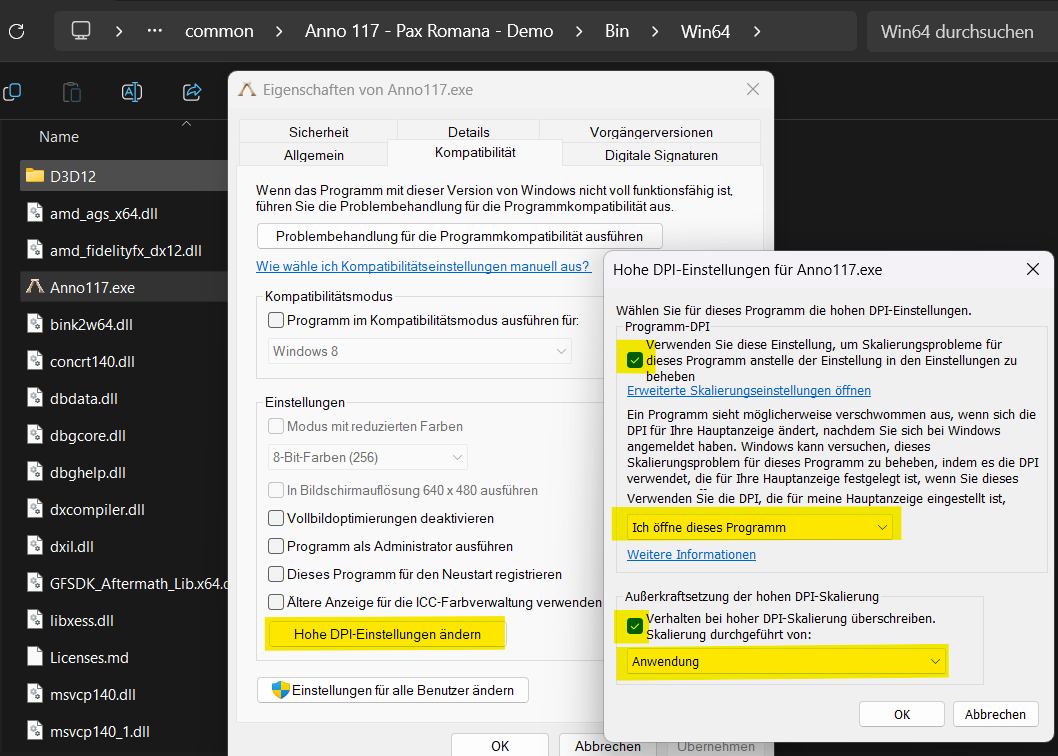Select the amd_ags_x64.dll file icon
The height and width of the screenshot is (756, 1058).
tap(34, 213)
